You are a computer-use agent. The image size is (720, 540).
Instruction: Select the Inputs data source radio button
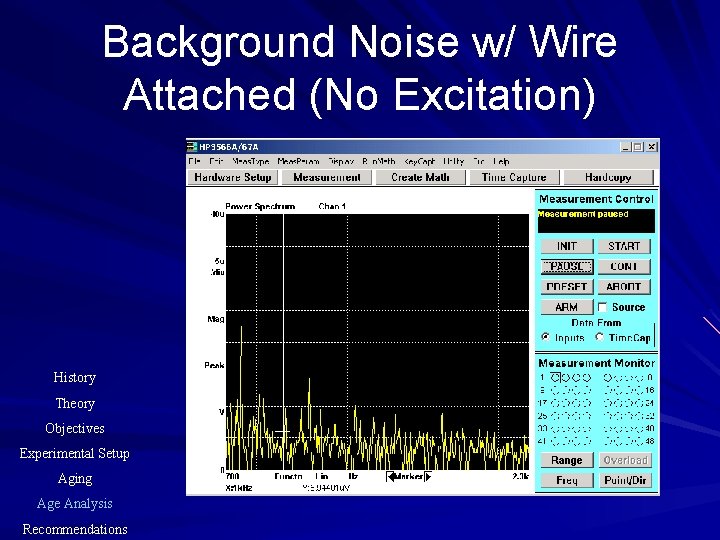pyautogui.click(x=546, y=337)
